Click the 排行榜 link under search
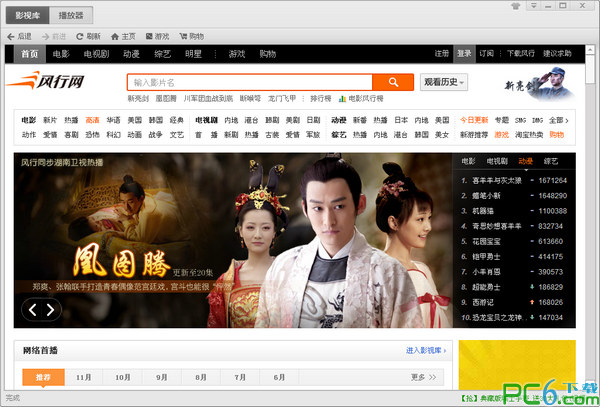The width and height of the screenshot is (600, 407). click(x=321, y=99)
